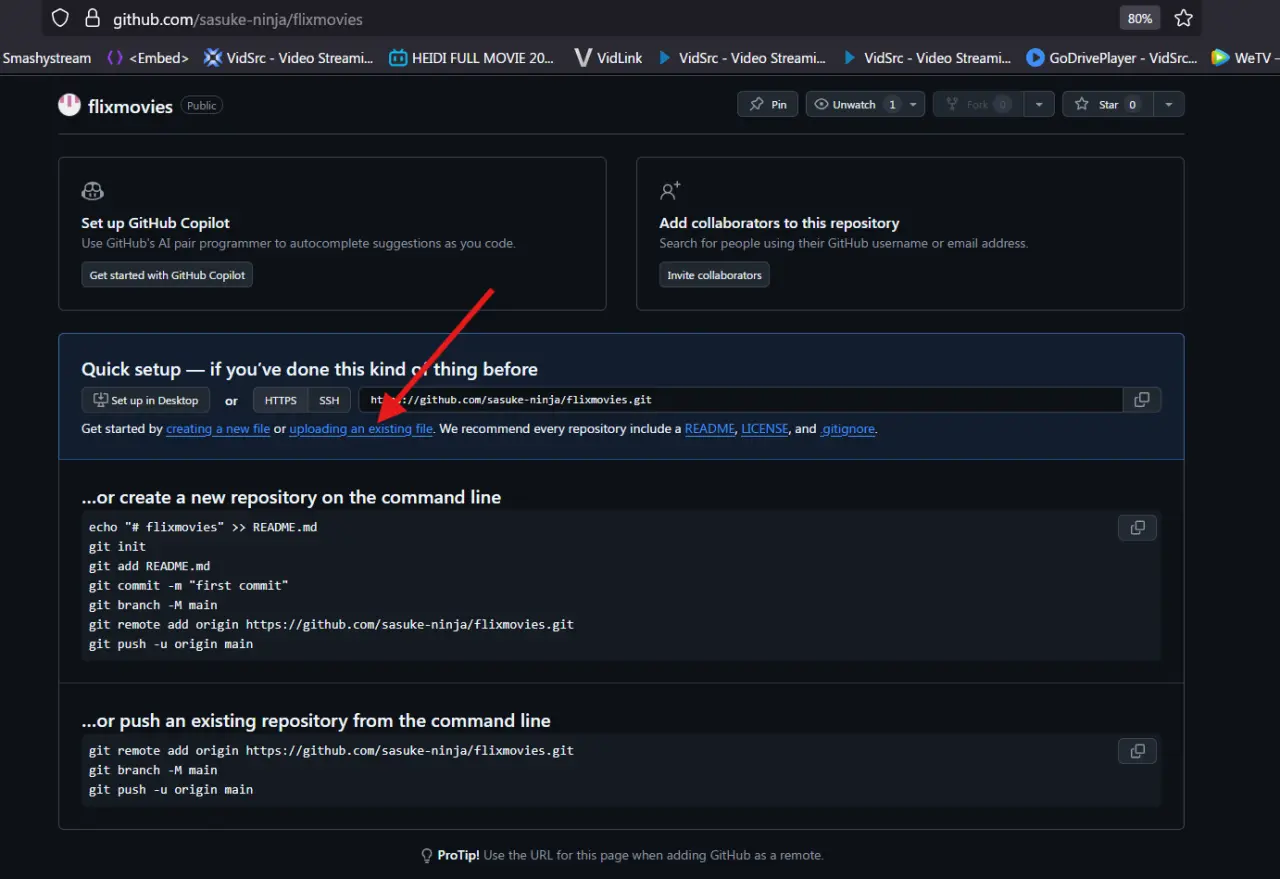Click the disabled Fork button
1280x879 pixels.
point(977,104)
